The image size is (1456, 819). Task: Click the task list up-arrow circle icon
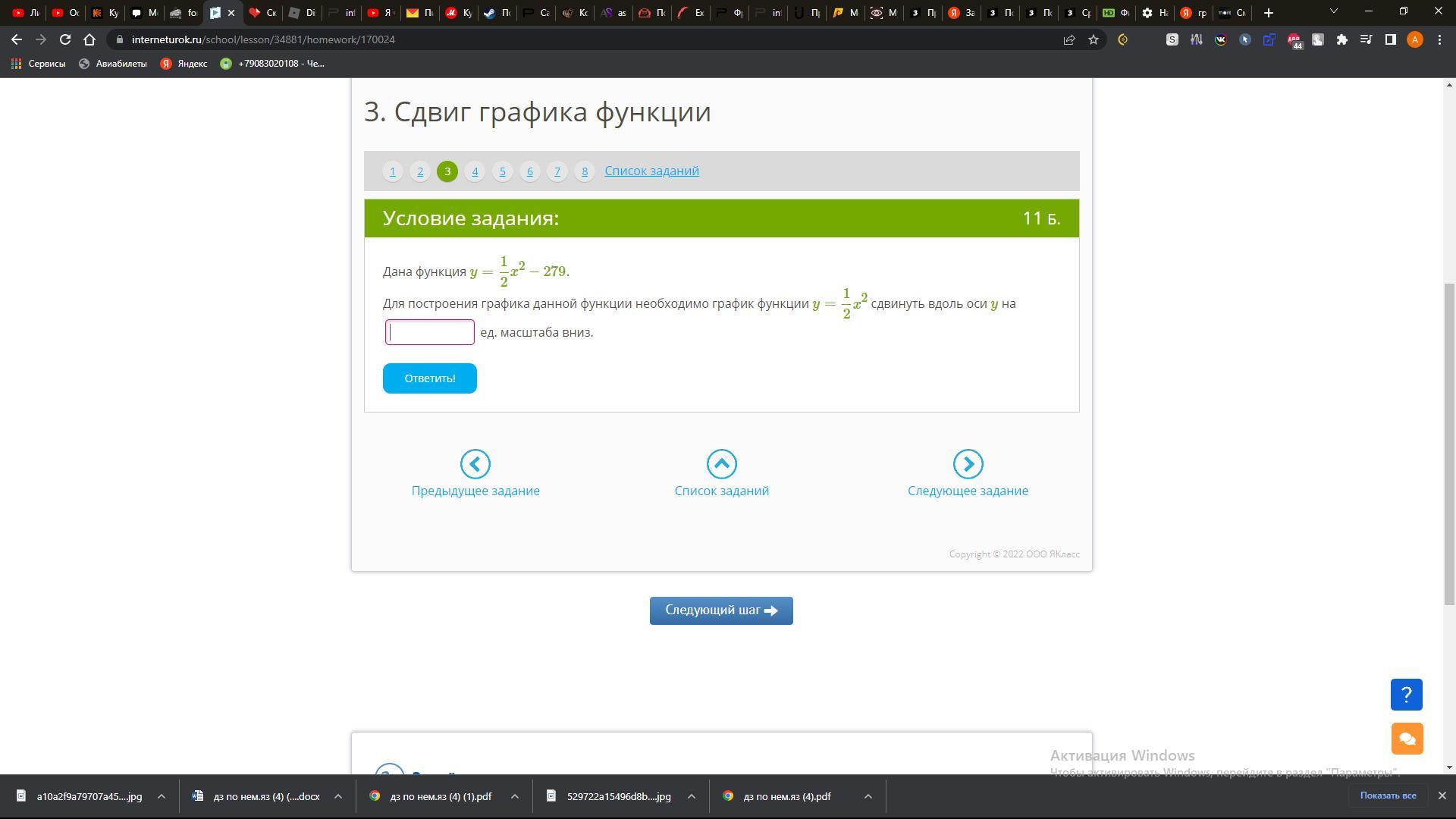coord(721,464)
